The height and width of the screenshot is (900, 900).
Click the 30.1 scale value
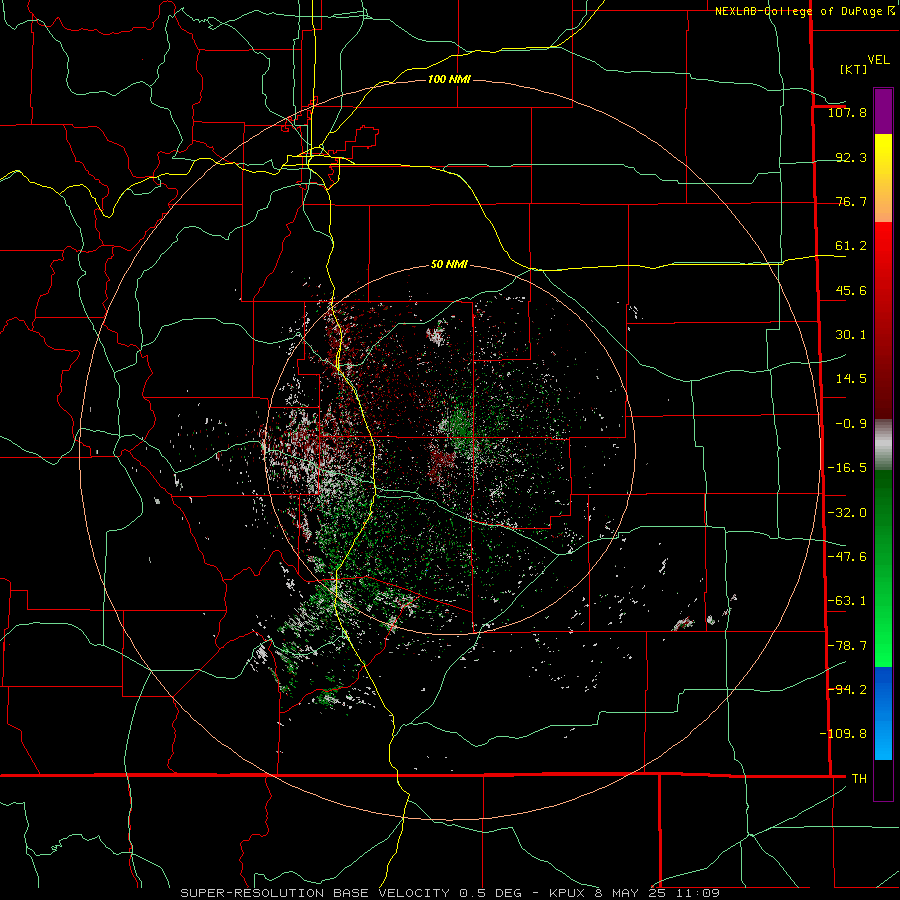(x=851, y=335)
